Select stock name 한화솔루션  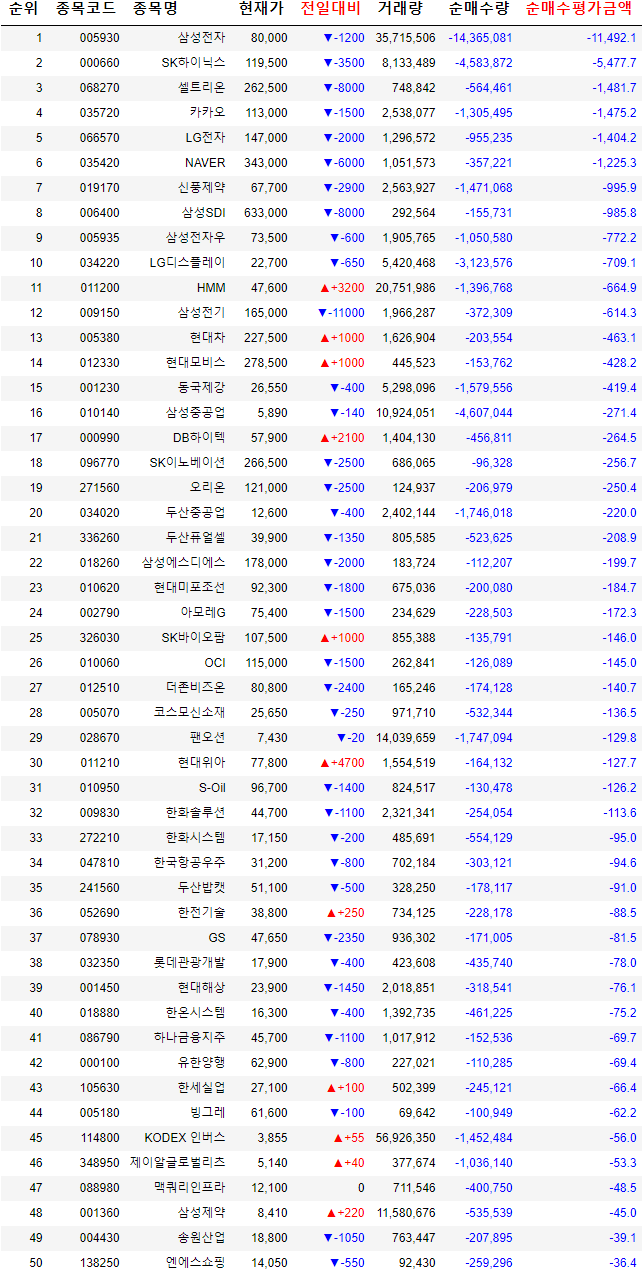coord(197,813)
